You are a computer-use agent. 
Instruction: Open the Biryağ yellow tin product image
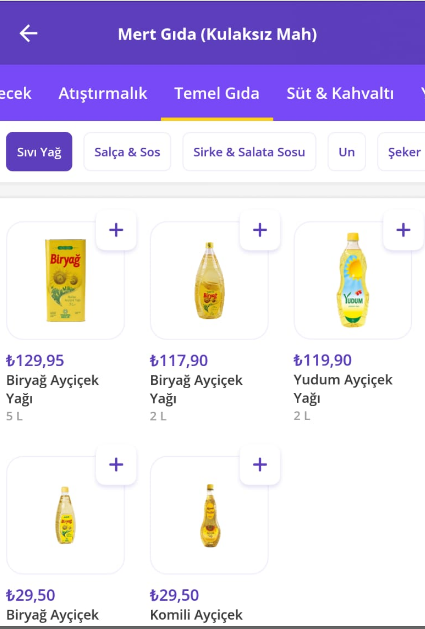(x=65, y=280)
